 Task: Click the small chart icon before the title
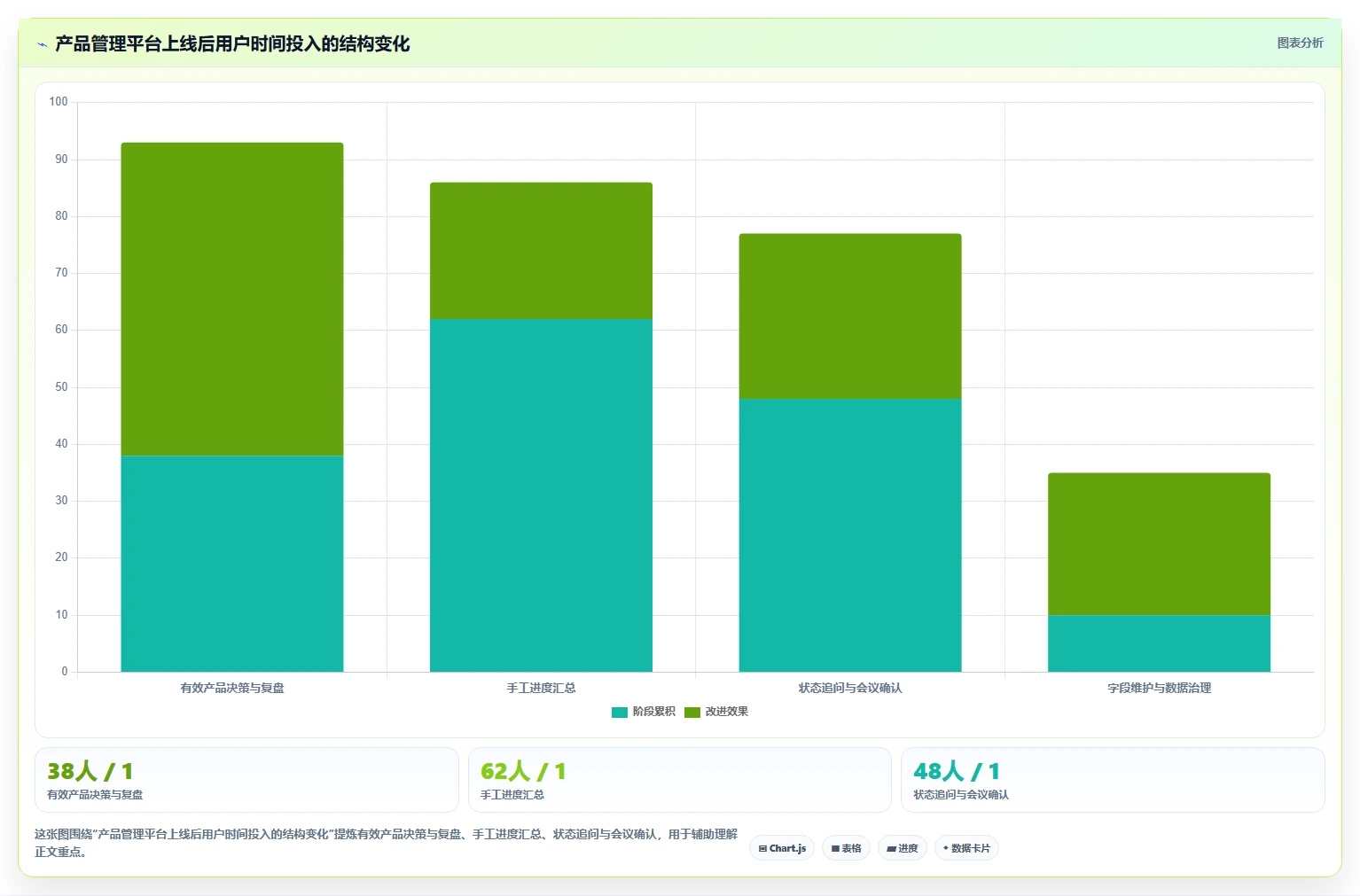click(x=42, y=44)
